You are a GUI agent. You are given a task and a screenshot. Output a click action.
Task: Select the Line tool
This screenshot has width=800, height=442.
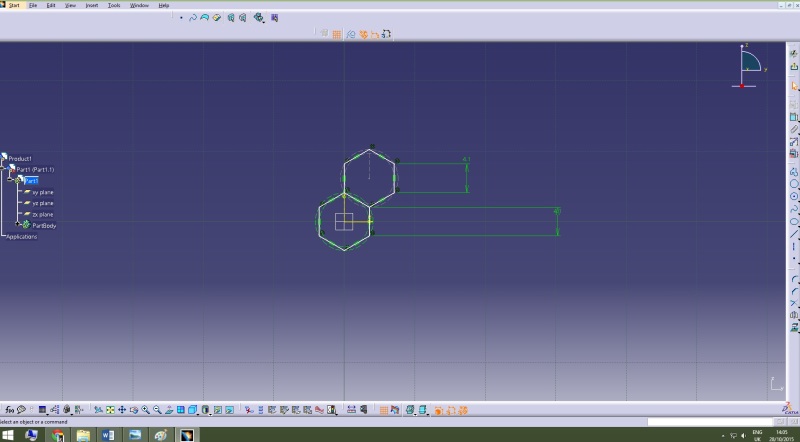(794, 234)
